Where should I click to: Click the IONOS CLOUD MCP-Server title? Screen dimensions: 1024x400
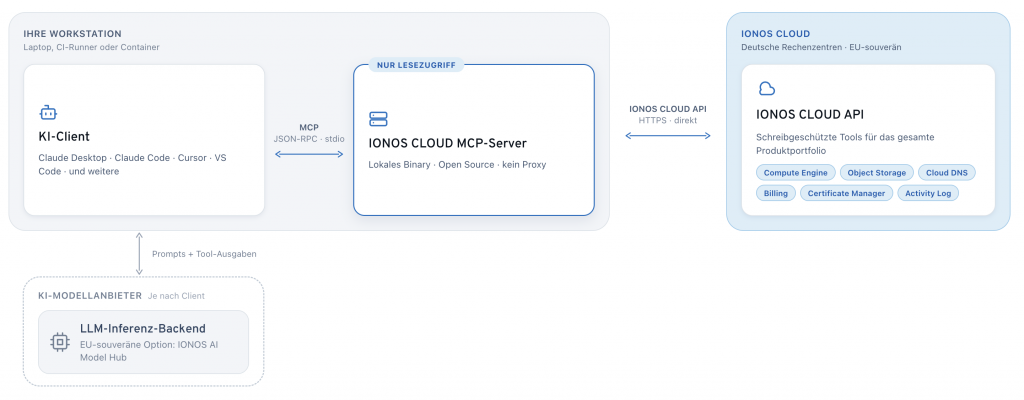(447, 143)
